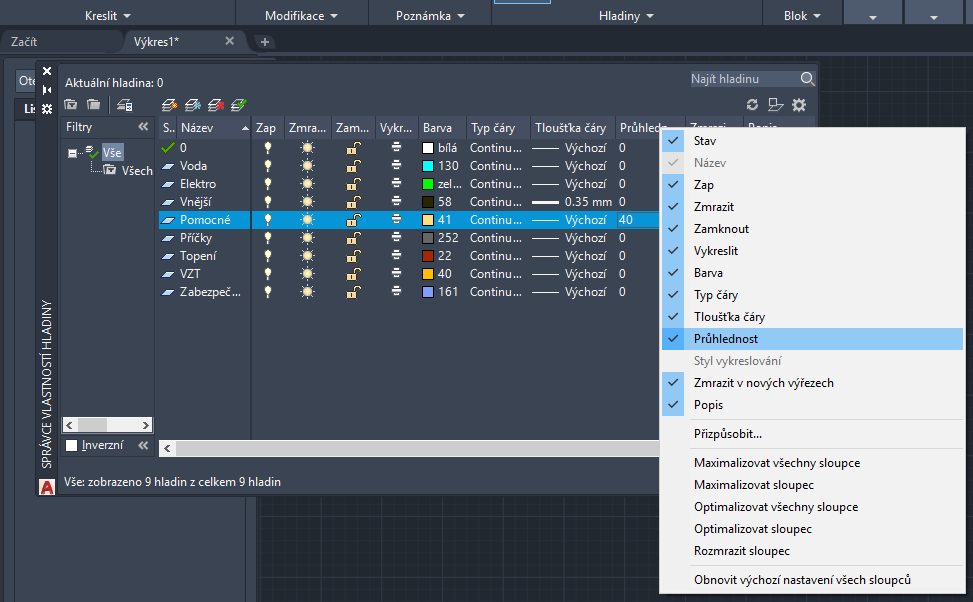Open the Layer States Manager icon
Image resolution: width=973 pixels, height=602 pixels.
click(x=124, y=104)
